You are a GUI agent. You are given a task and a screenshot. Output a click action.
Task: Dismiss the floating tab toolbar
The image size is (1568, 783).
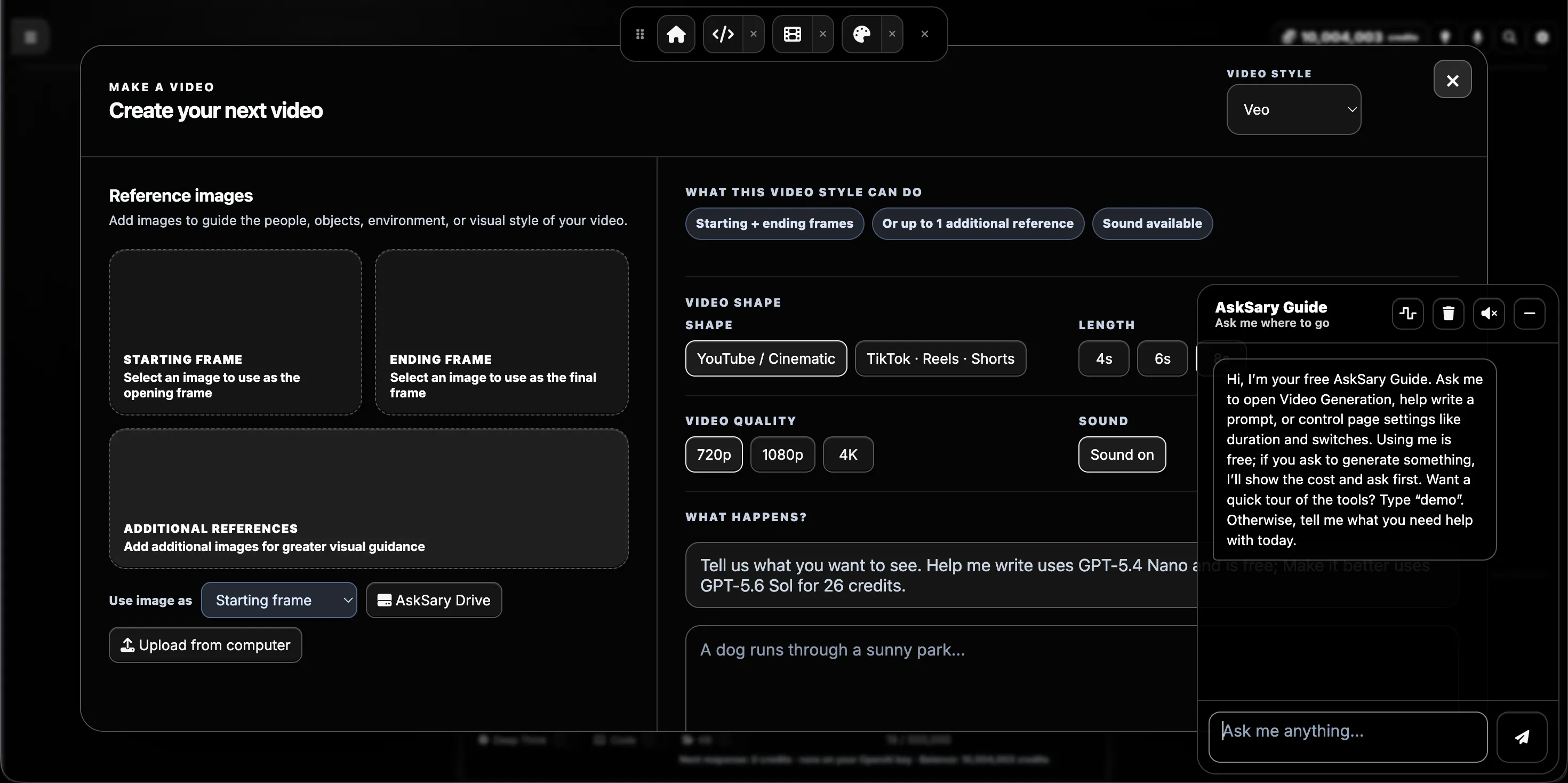(x=925, y=34)
